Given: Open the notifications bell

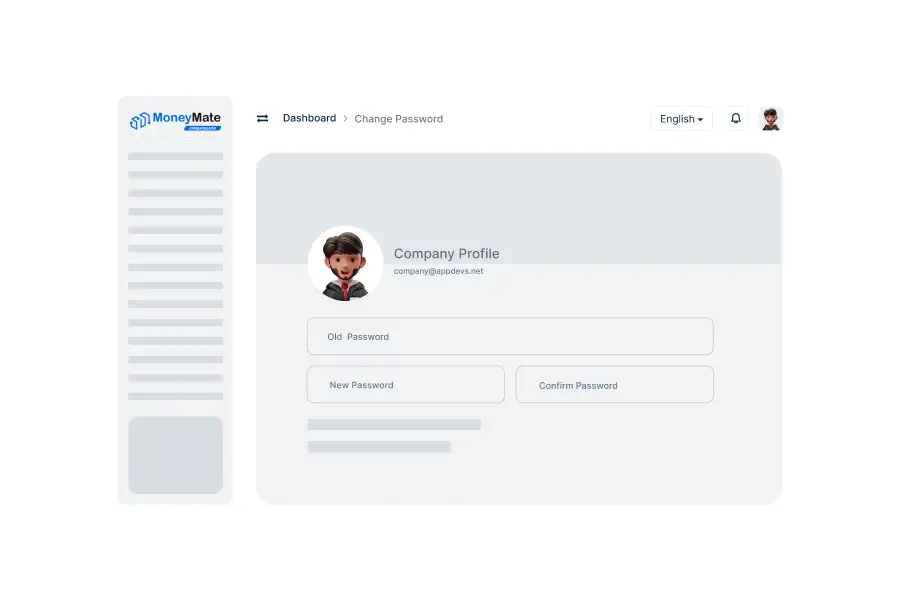Looking at the screenshot, I should 736,118.
